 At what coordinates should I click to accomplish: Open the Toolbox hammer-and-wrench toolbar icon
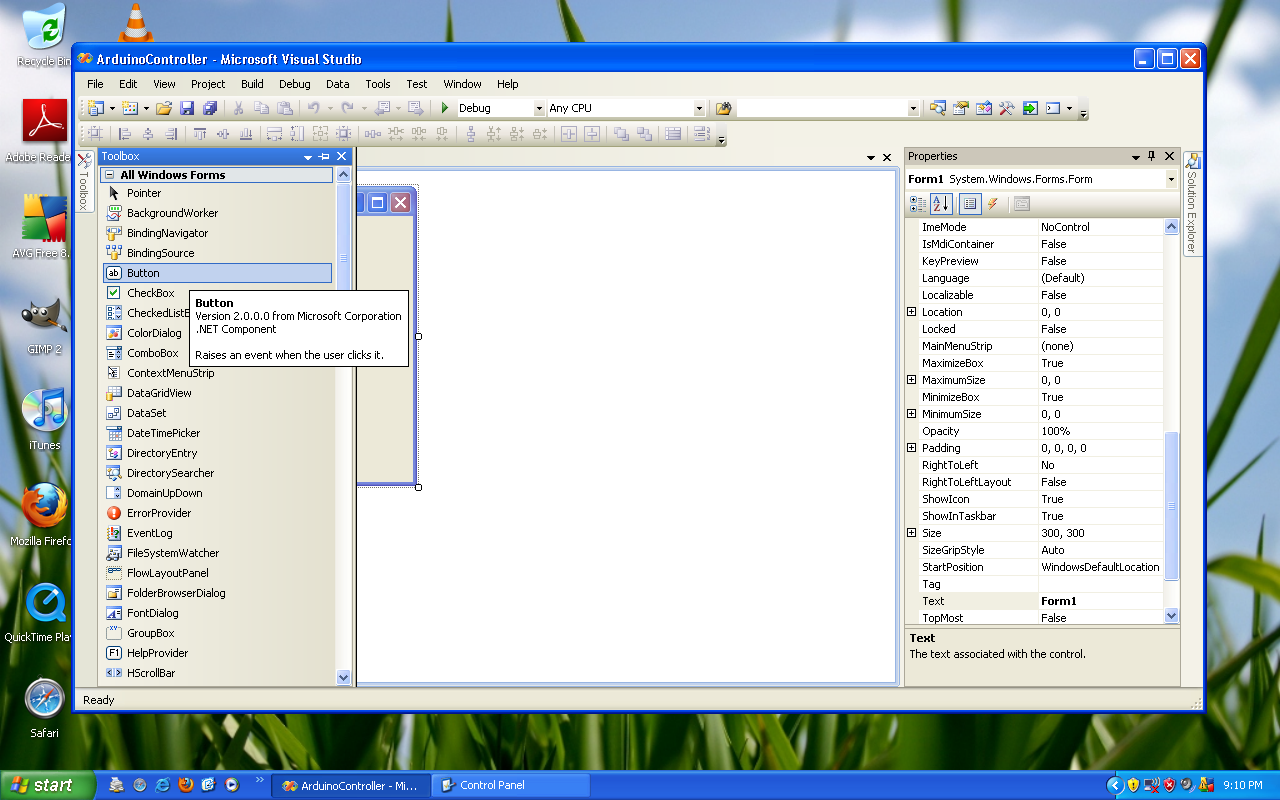pyautogui.click(x=1007, y=108)
